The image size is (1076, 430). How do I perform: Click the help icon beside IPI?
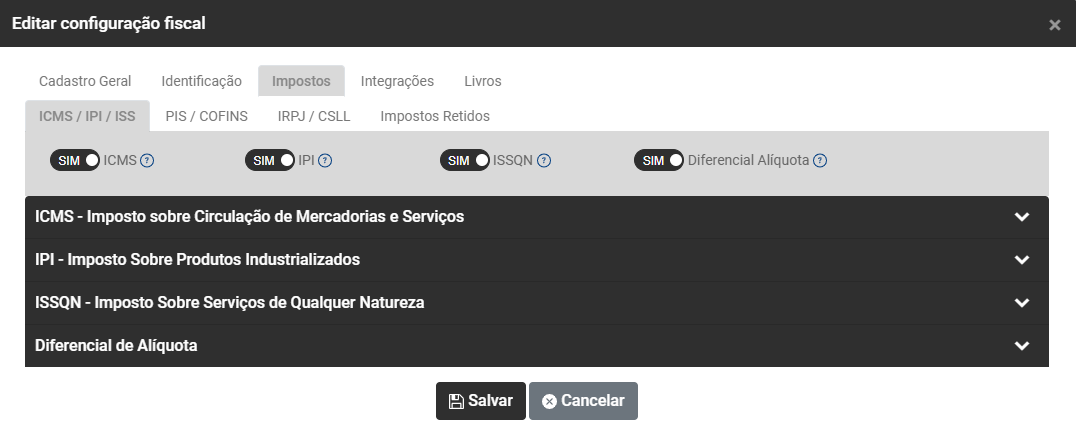[x=325, y=160]
